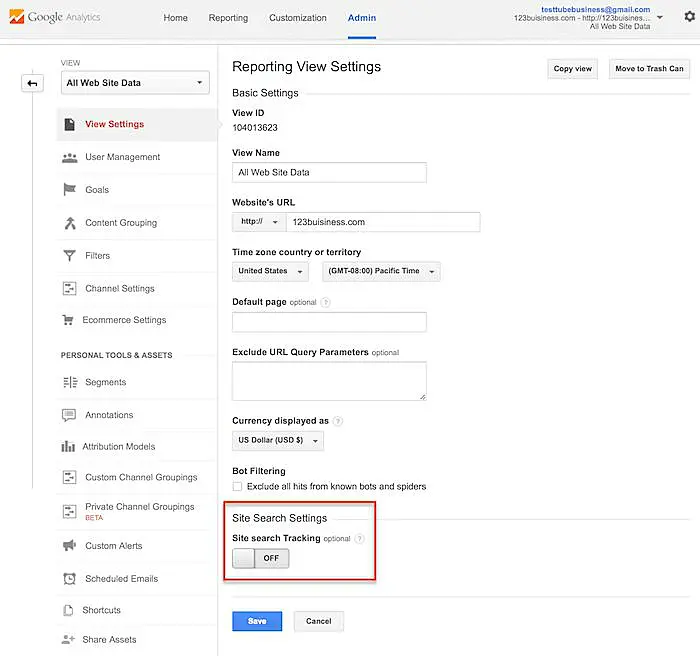The height and width of the screenshot is (656, 700).
Task: Open the US Dollar currency dropdown
Action: 277,441
